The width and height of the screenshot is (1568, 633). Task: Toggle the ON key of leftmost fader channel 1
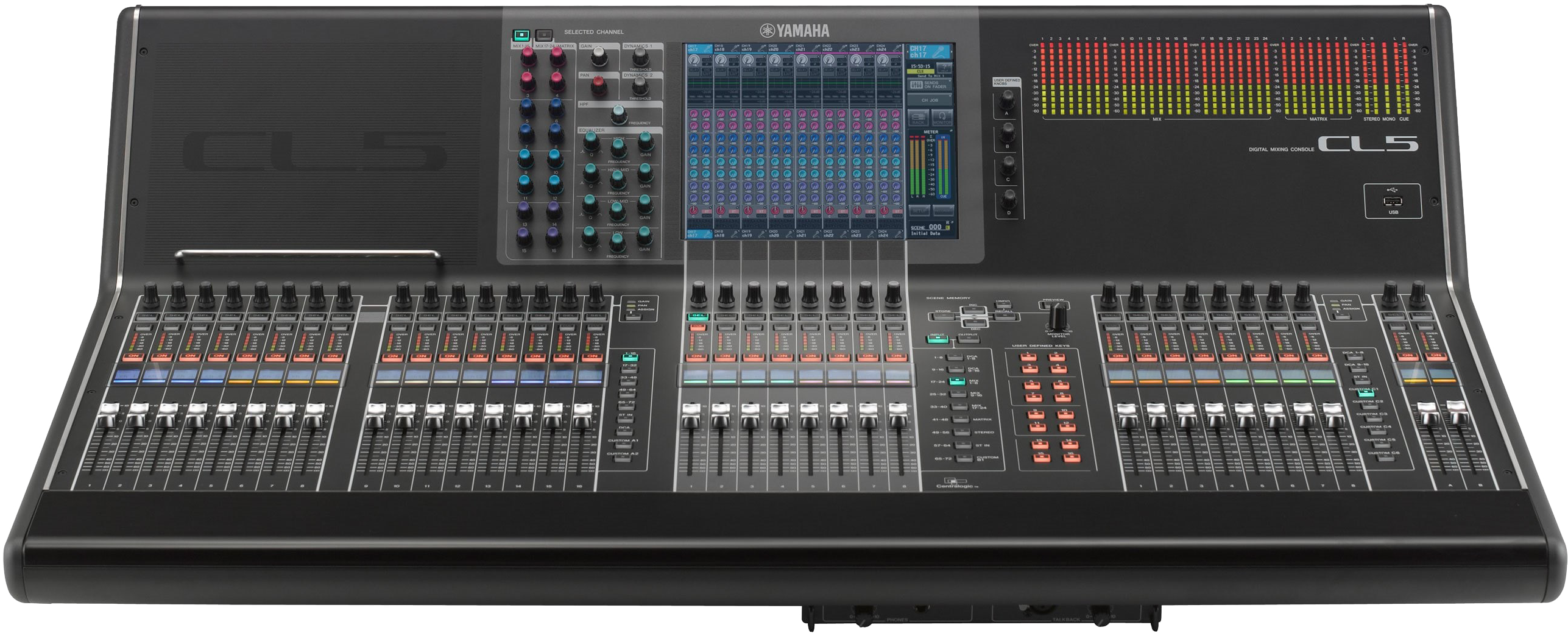pos(133,356)
